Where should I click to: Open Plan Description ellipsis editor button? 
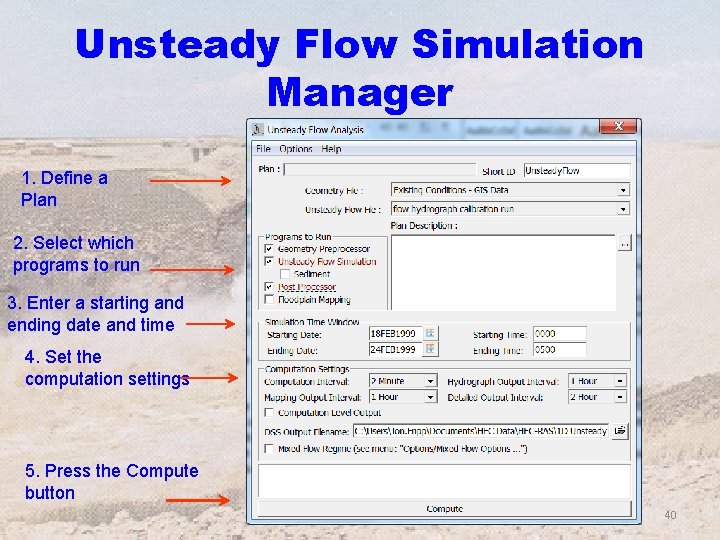coord(624,242)
